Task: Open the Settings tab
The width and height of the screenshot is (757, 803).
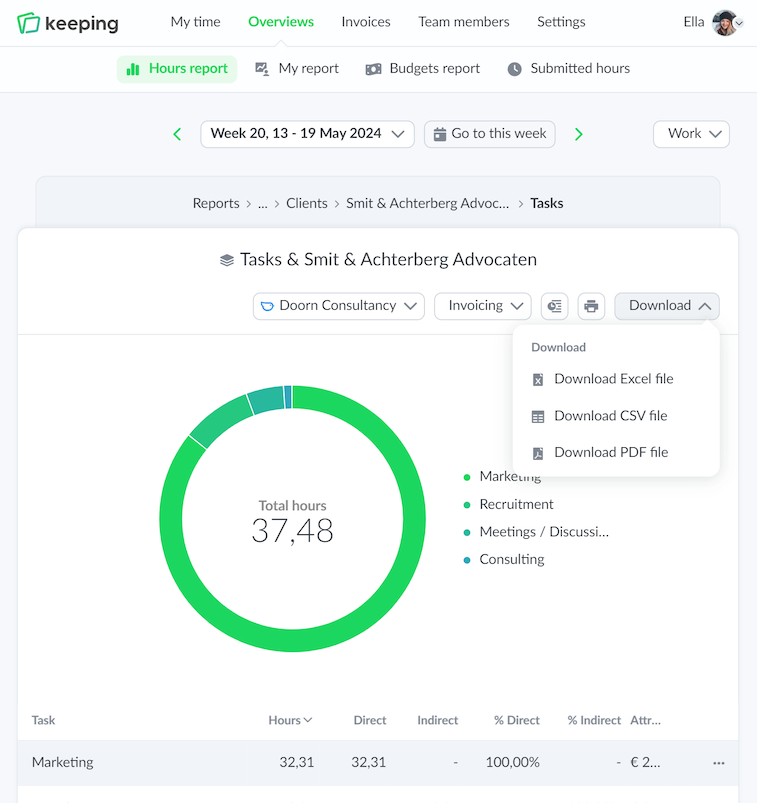Action: point(561,22)
